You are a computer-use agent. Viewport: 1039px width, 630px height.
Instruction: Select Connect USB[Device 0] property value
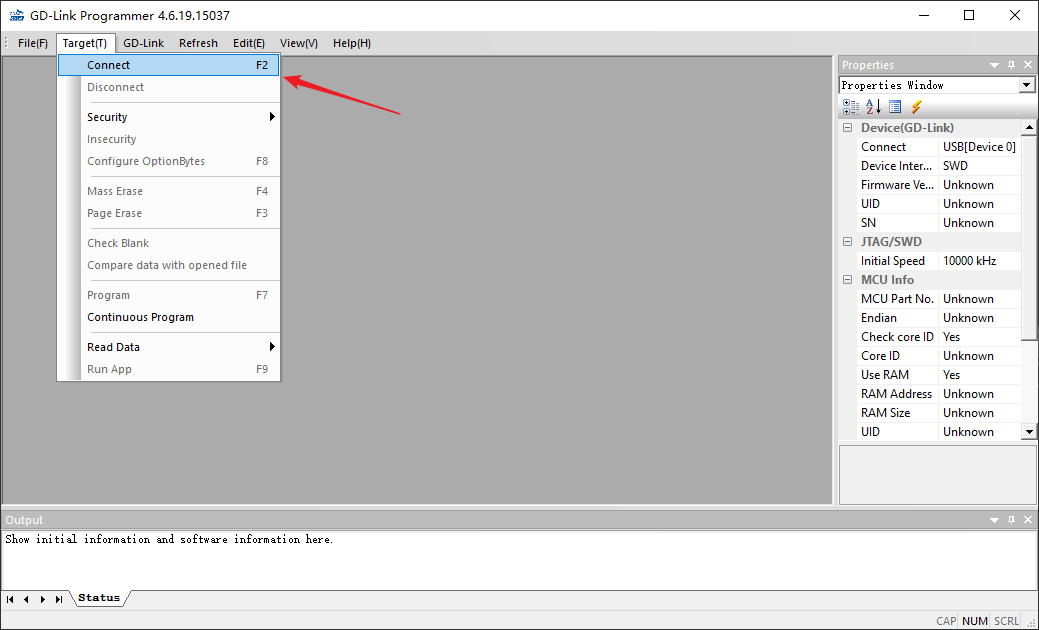click(979, 147)
